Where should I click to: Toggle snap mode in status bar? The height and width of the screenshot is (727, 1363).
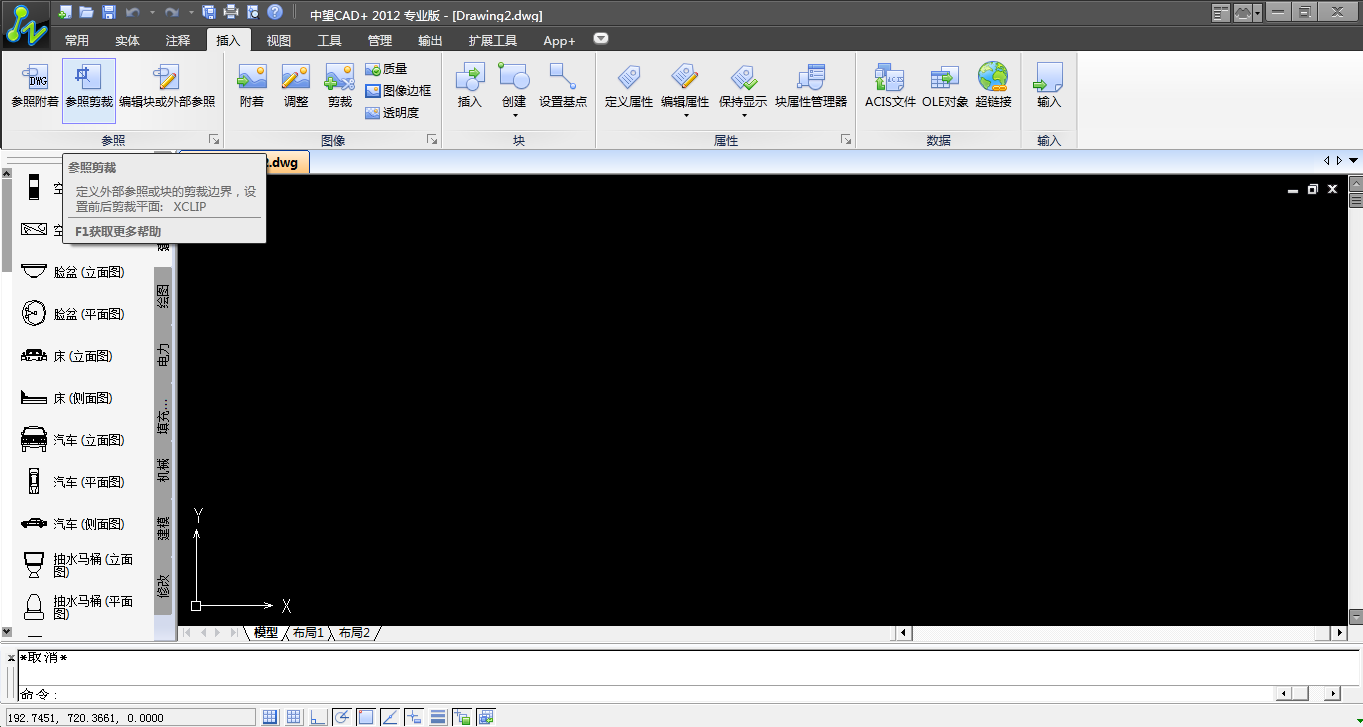[270, 717]
